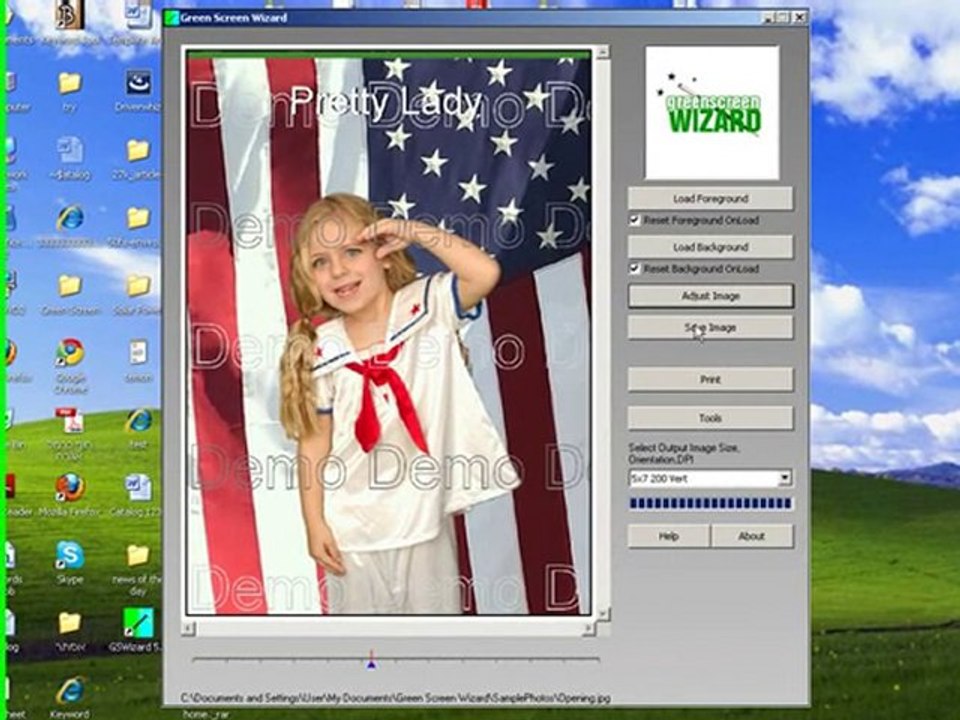This screenshot has width=960, height=720.
Task: Select the '^hhbv' folder on desktop
Action: [70, 623]
